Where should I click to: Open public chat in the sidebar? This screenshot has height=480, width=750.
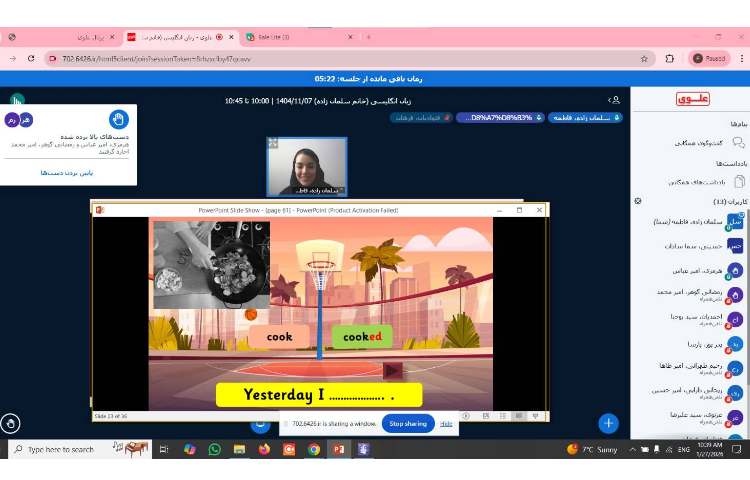click(702, 143)
